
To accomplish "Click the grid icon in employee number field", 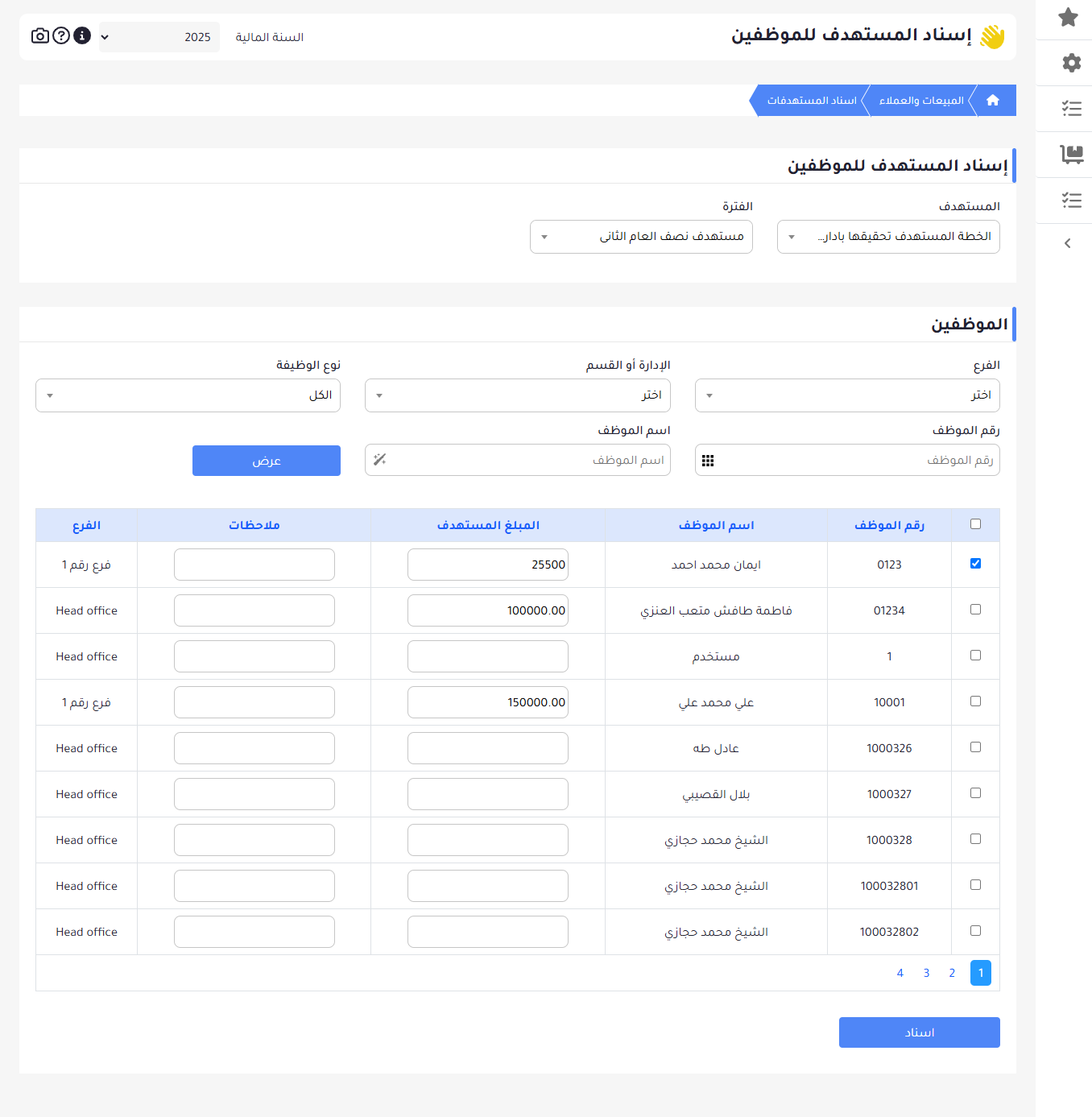I will (708, 461).
